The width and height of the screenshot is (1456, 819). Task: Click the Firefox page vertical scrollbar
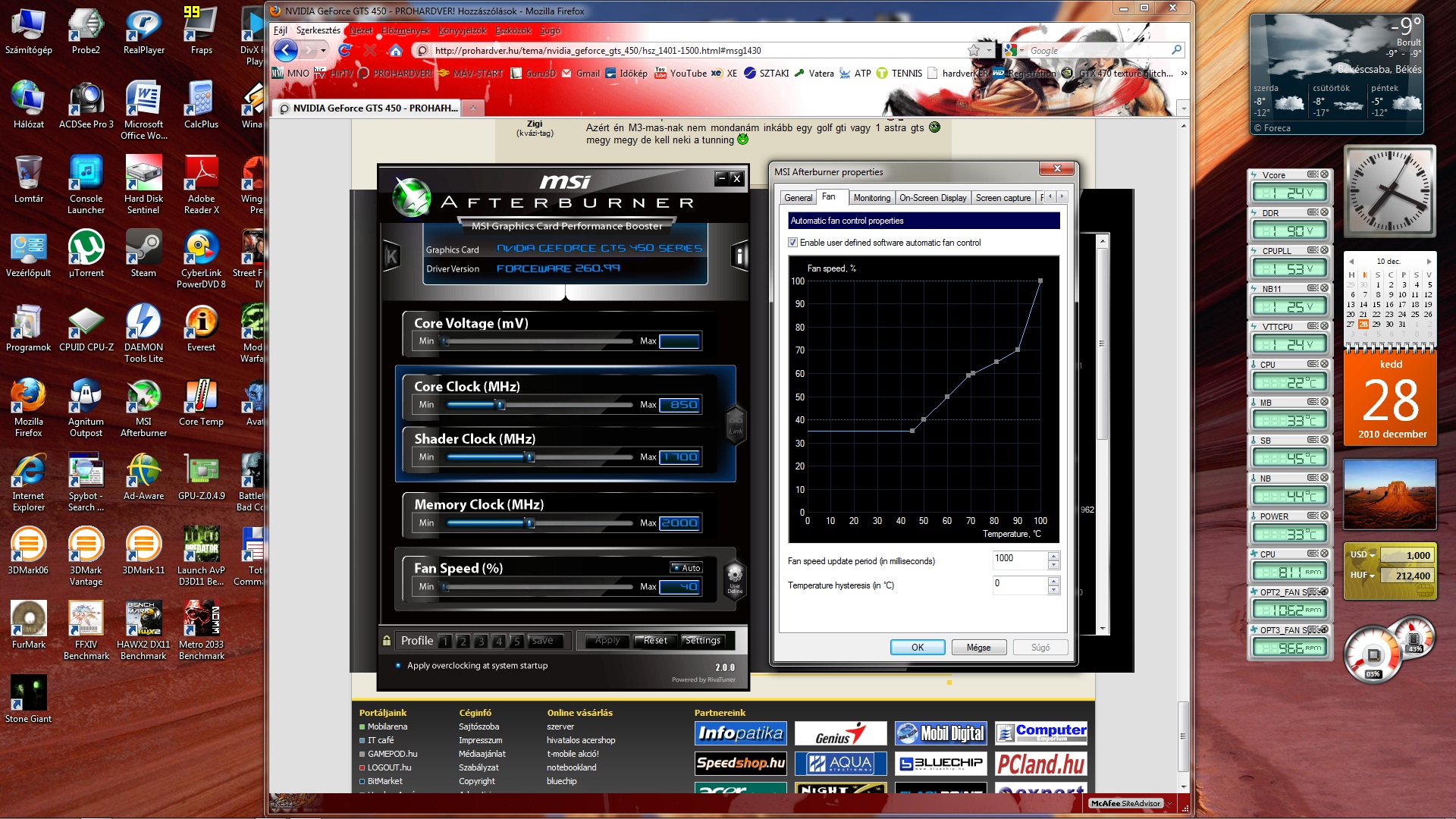click(1183, 736)
